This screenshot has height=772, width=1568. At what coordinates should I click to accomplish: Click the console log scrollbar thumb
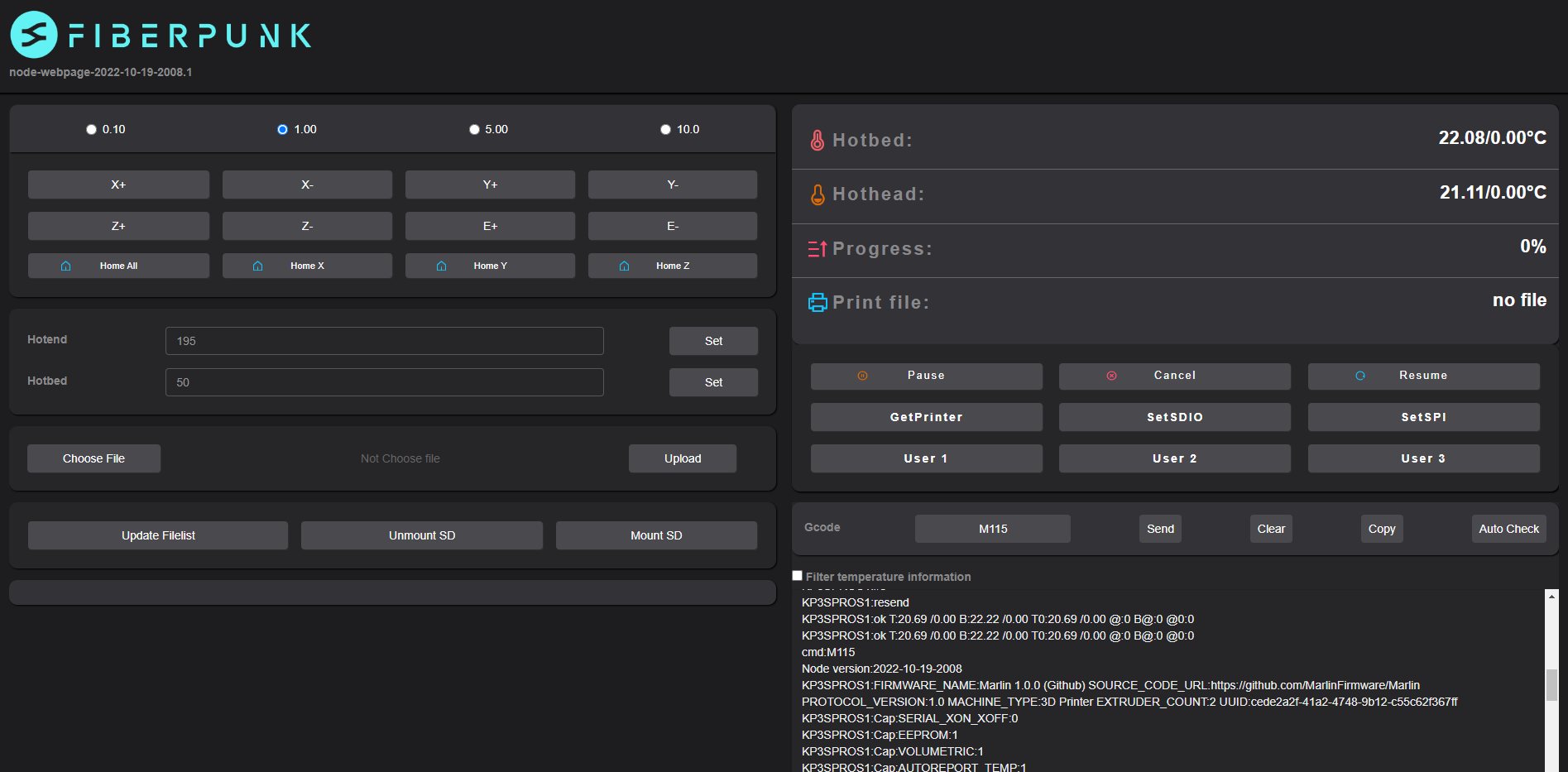(x=1551, y=684)
